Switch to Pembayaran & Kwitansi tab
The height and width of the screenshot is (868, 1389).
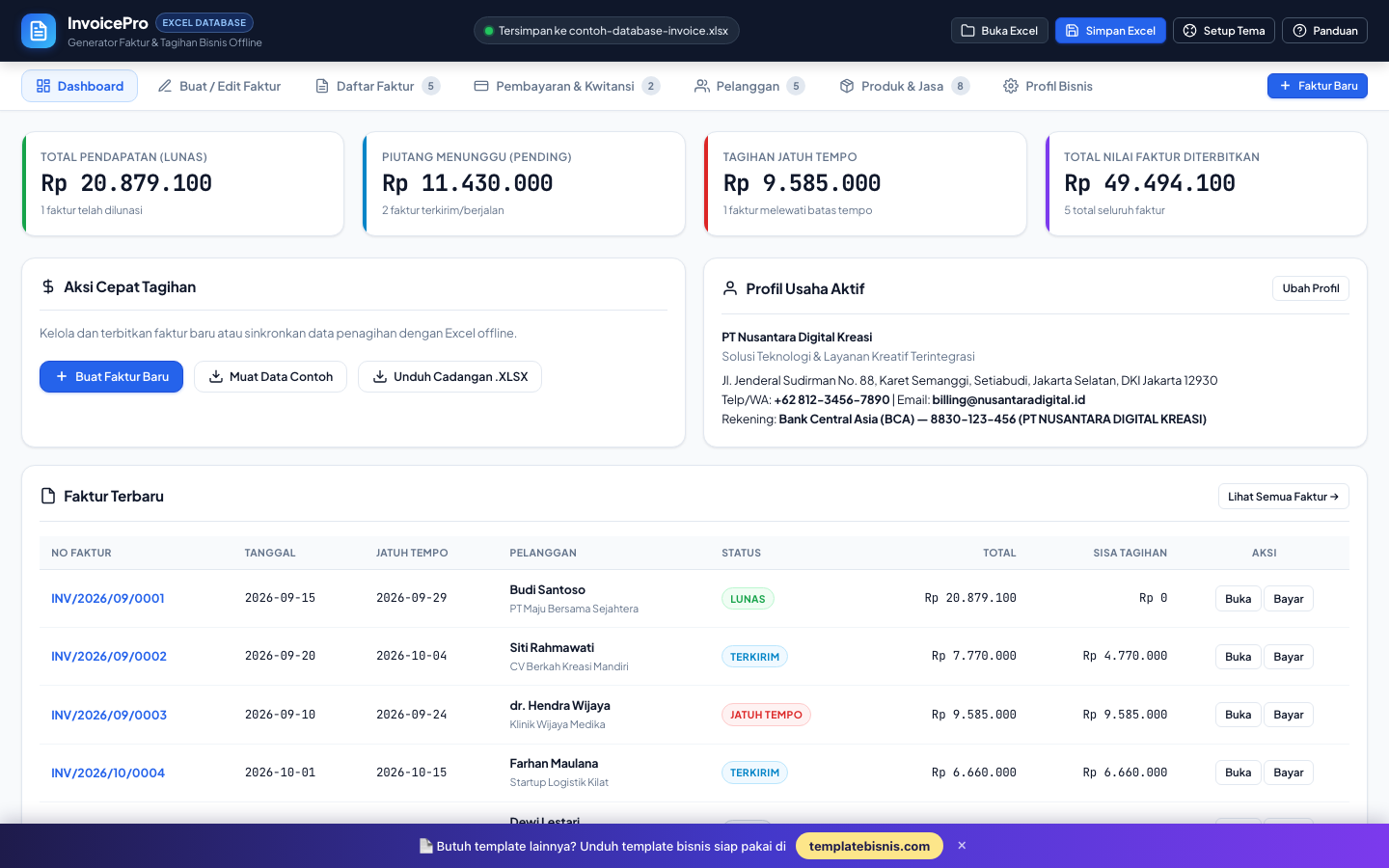tap(567, 86)
